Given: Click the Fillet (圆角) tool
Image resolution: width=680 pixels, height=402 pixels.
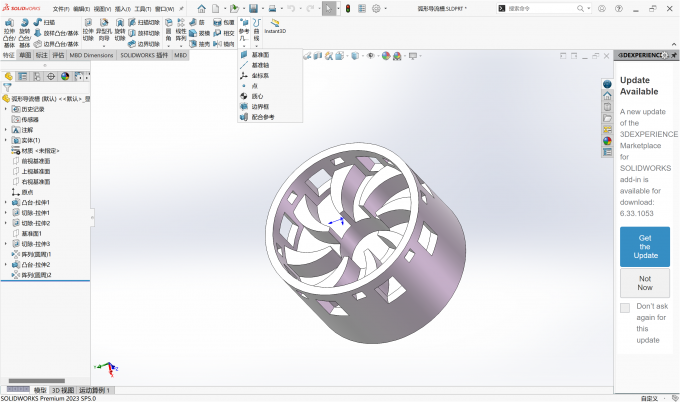Looking at the screenshot, I should 168,31.
